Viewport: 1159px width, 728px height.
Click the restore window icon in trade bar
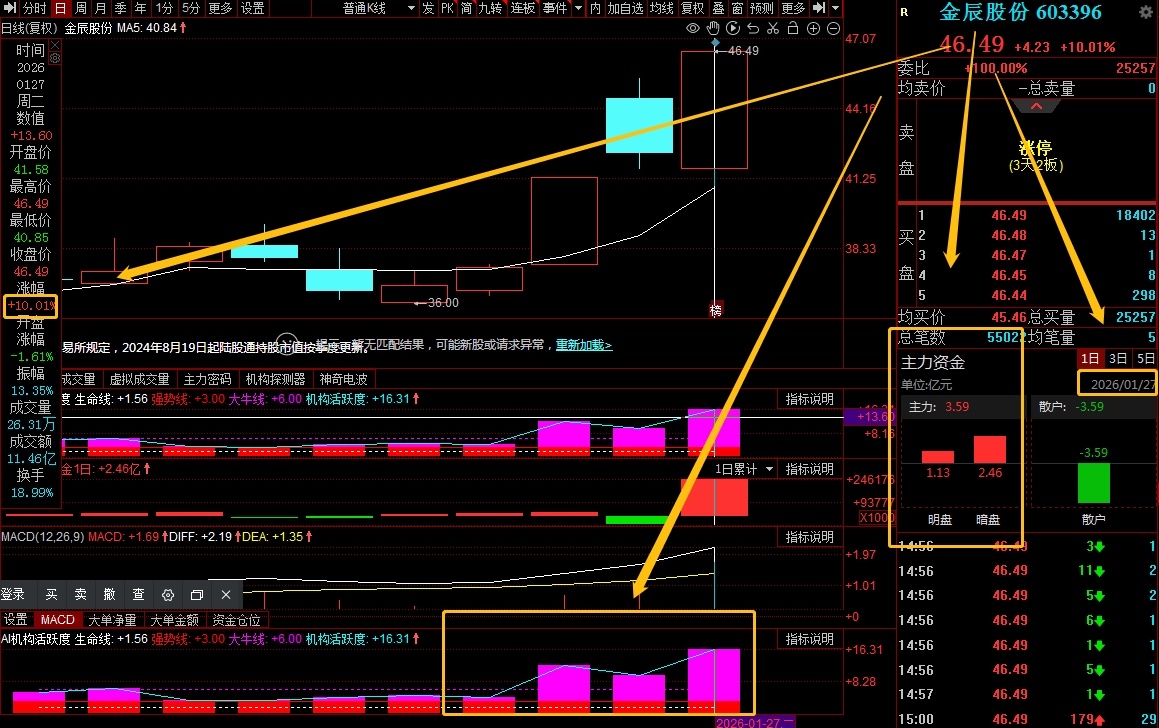tap(197, 595)
